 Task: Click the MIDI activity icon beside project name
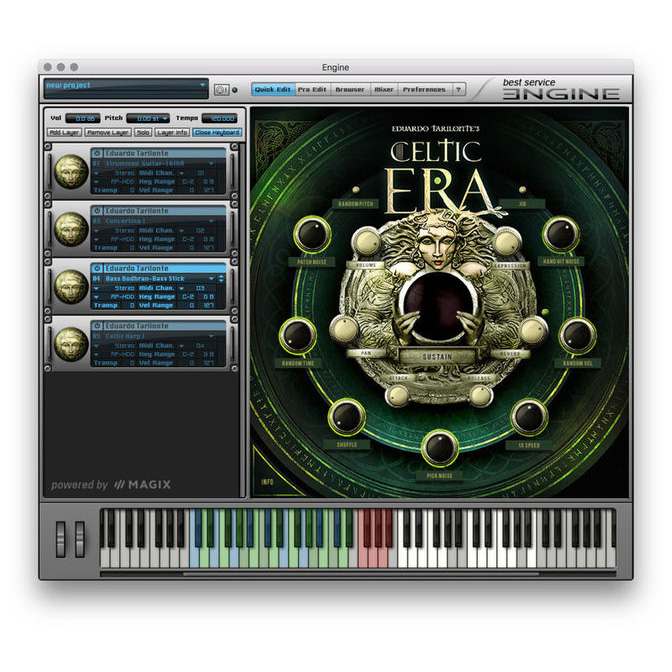pos(221,90)
